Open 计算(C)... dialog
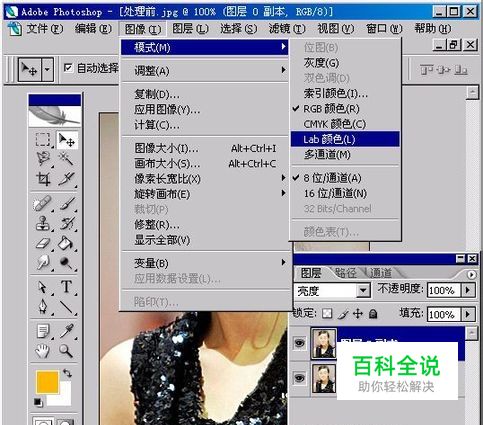The height and width of the screenshot is (425, 483). click(204, 125)
